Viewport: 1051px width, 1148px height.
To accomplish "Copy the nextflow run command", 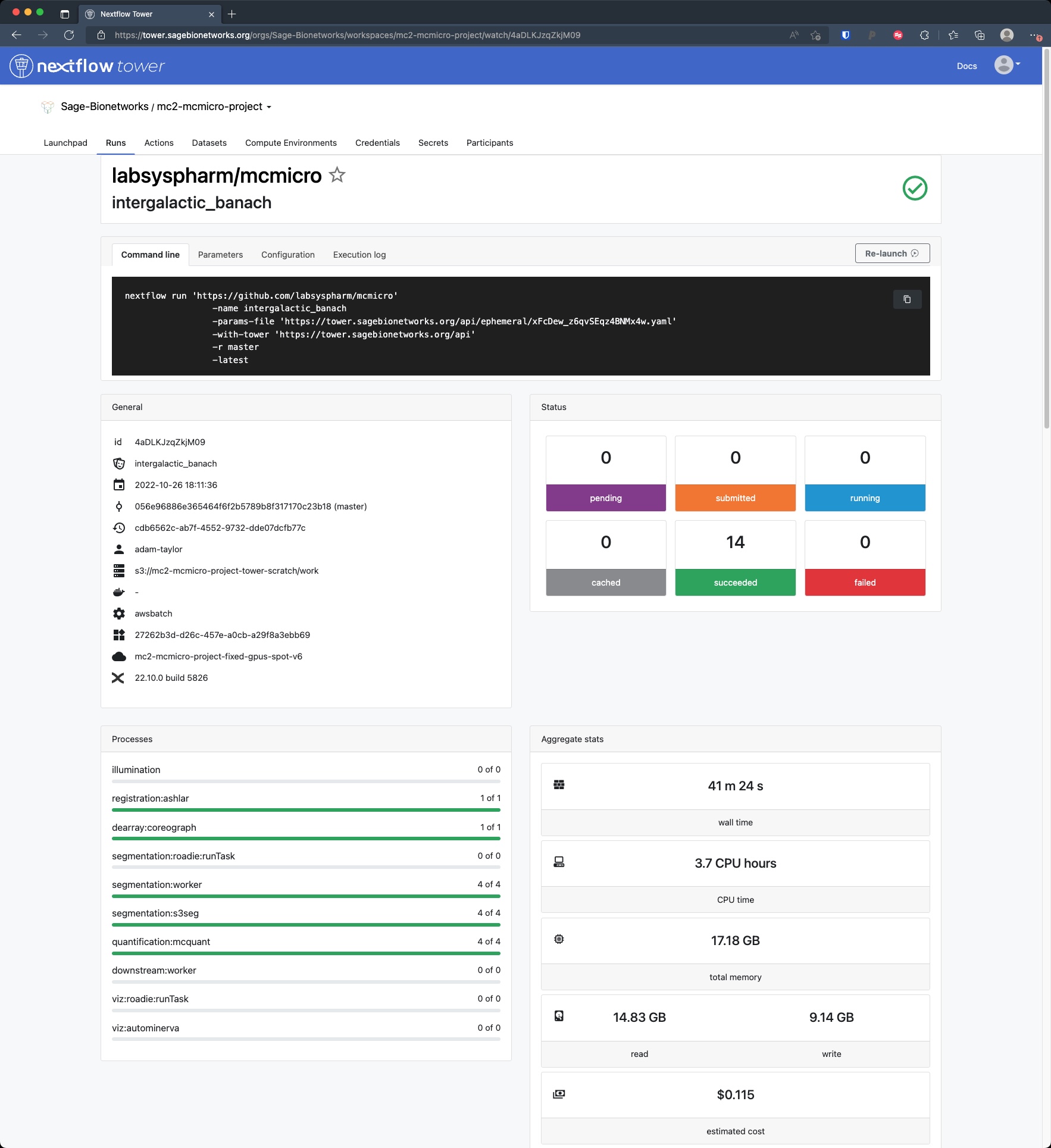I will (x=906, y=299).
